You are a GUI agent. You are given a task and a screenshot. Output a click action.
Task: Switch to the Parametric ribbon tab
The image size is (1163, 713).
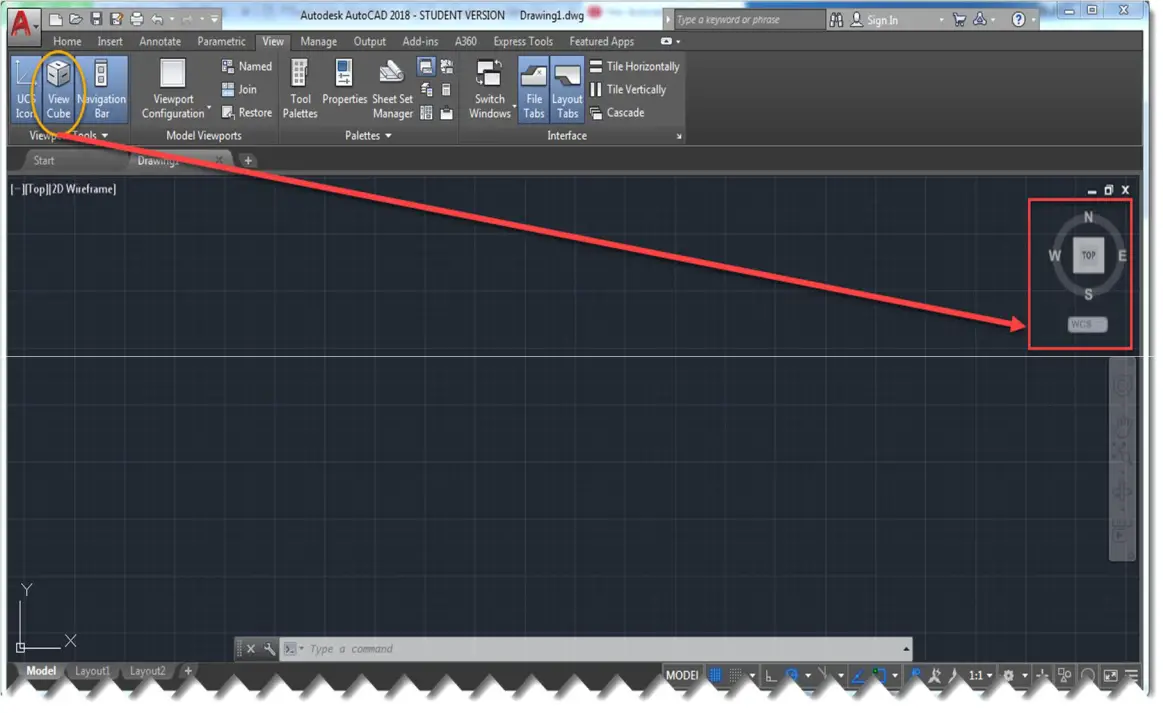[x=221, y=42]
